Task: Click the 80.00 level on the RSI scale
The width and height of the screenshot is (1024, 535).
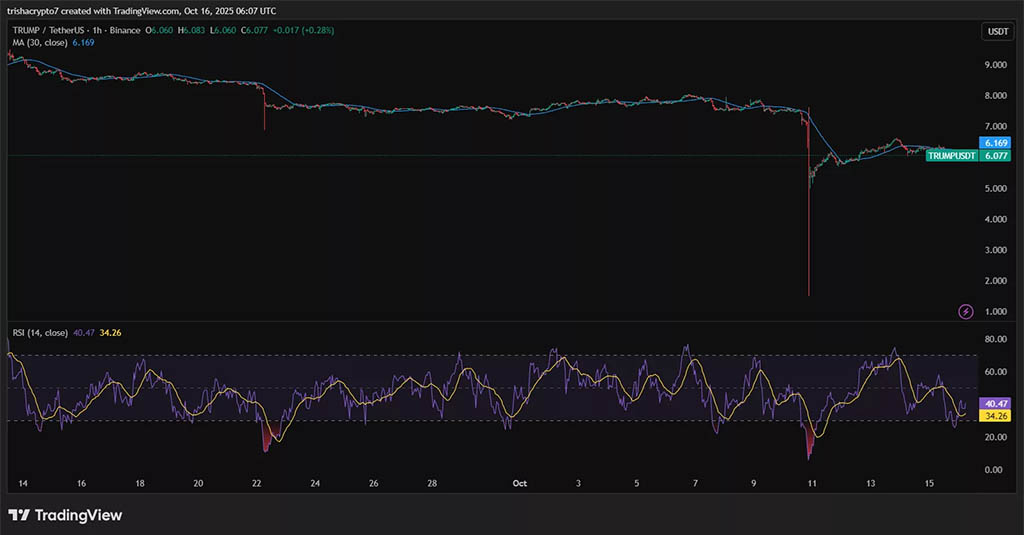Action: pyautogui.click(x=995, y=339)
